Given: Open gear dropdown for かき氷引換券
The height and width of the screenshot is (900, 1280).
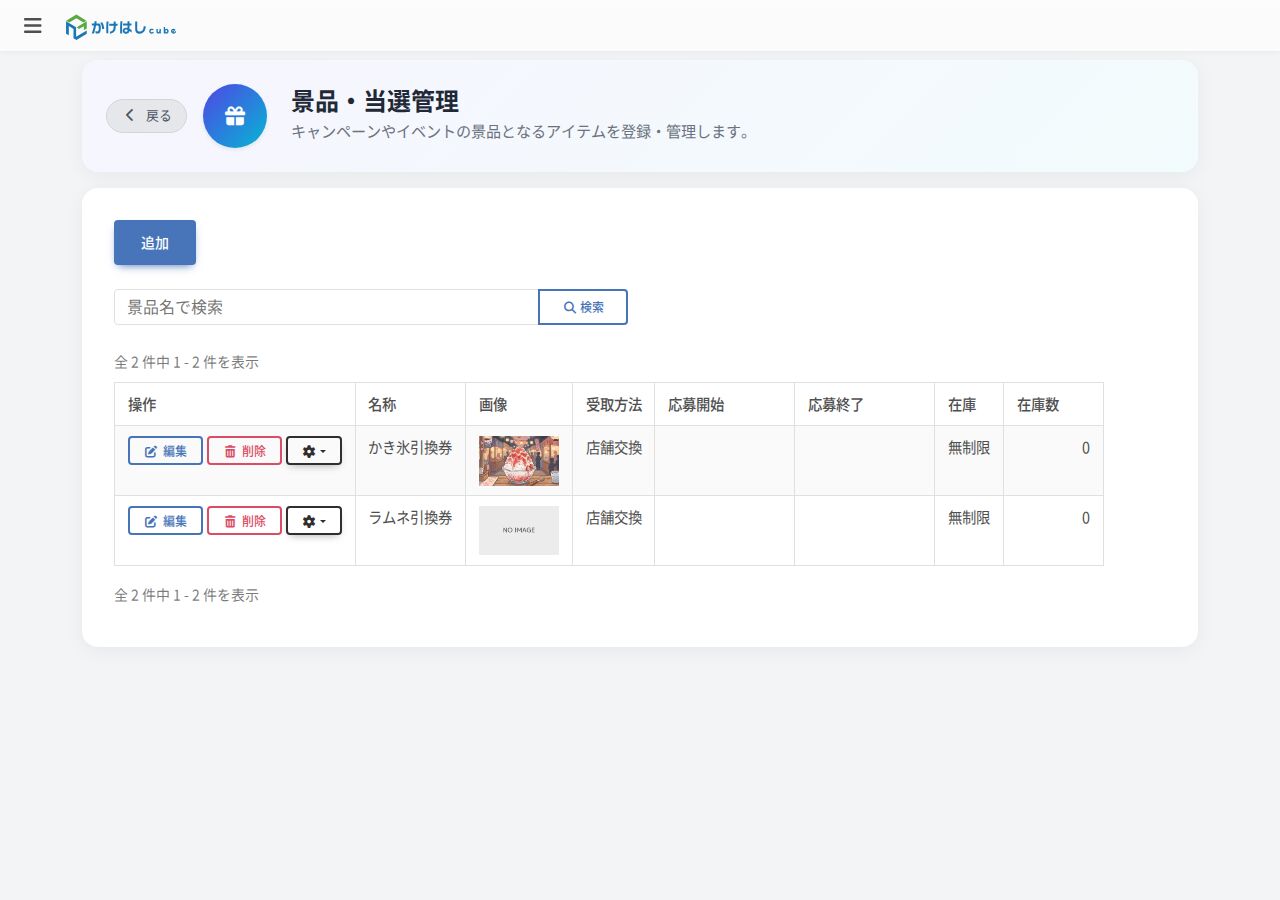Looking at the screenshot, I should (314, 451).
